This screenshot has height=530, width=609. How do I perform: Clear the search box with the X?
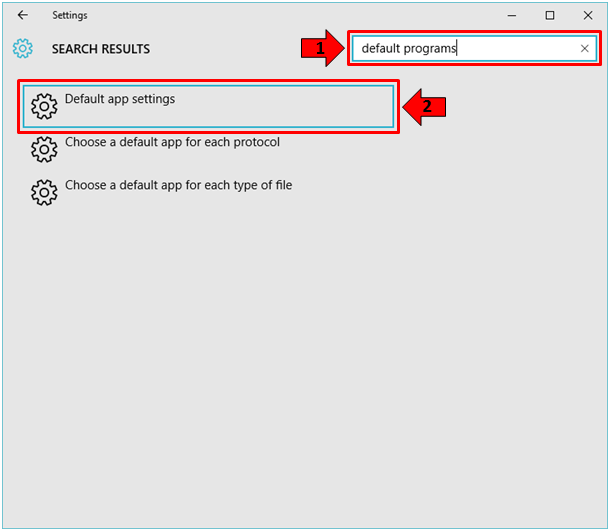[x=584, y=49]
